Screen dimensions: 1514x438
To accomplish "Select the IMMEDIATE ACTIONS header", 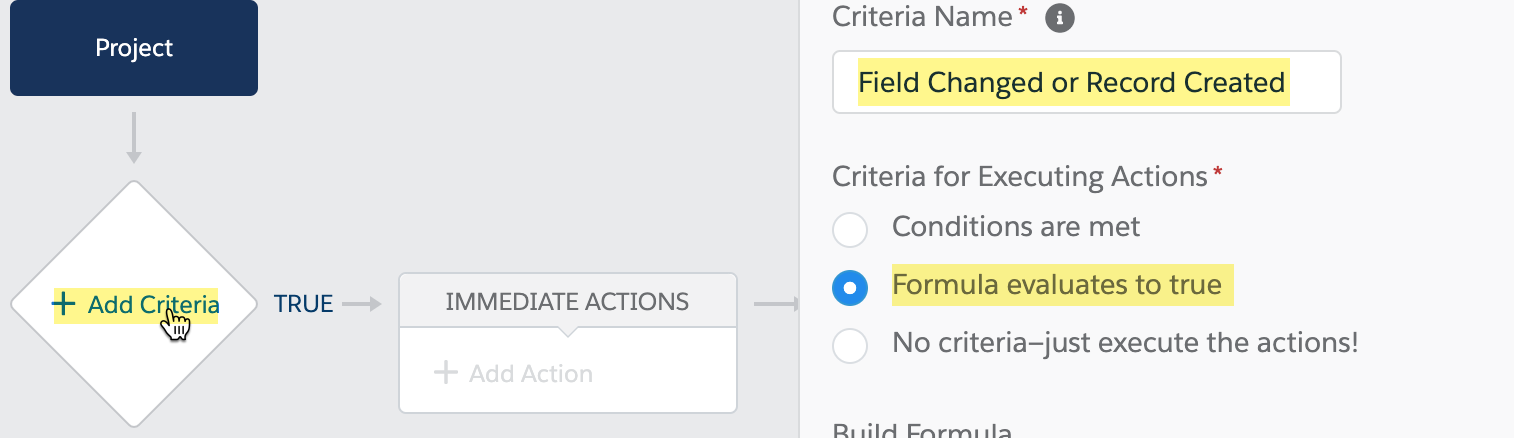I will pos(567,301).
